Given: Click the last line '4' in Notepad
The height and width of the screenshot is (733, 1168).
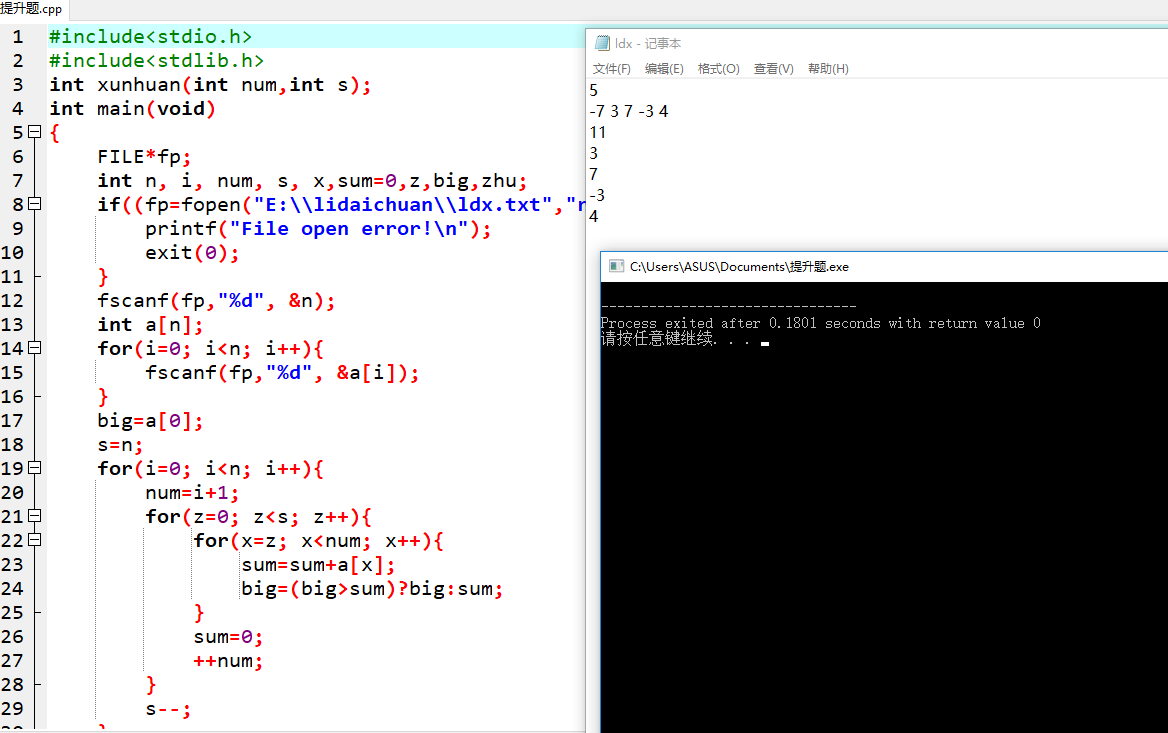Looking at the screenshot, I should click(594, 216).
